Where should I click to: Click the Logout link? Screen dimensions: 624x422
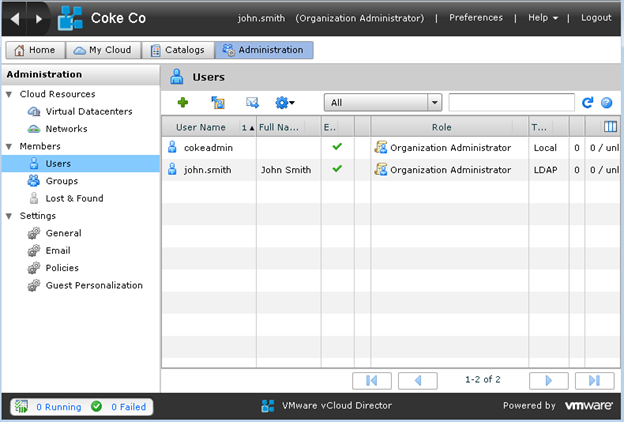(x=596, y=18)
